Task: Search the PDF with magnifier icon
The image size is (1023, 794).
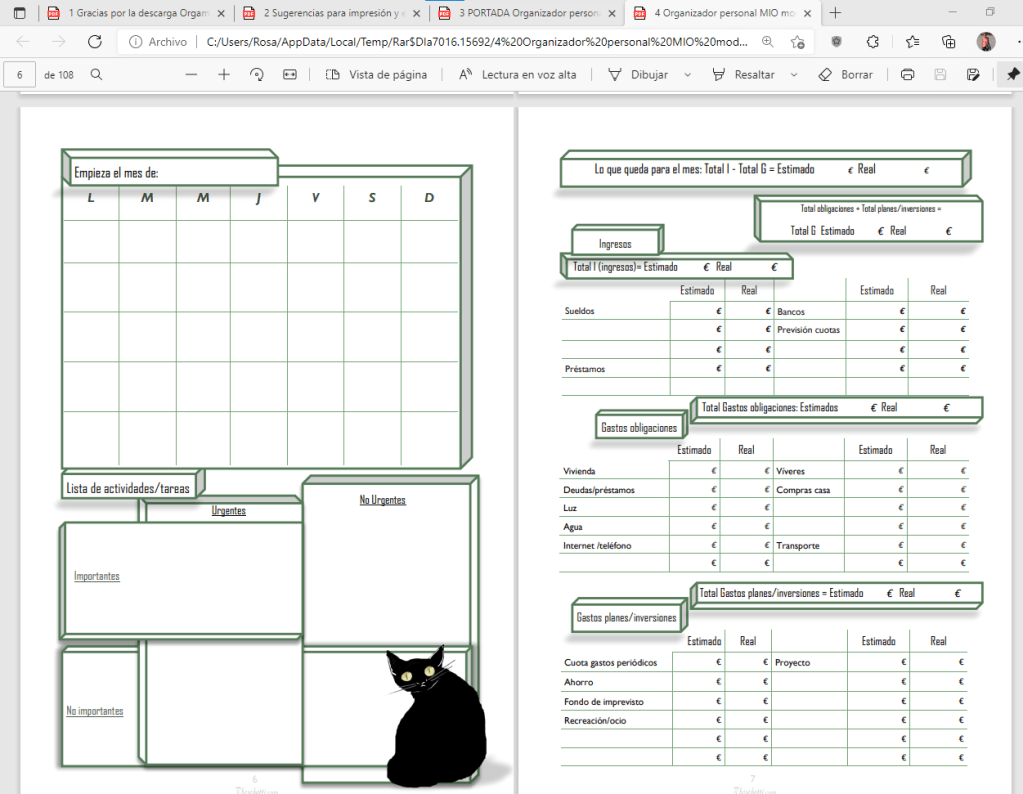Action: (x=96, y=75)
